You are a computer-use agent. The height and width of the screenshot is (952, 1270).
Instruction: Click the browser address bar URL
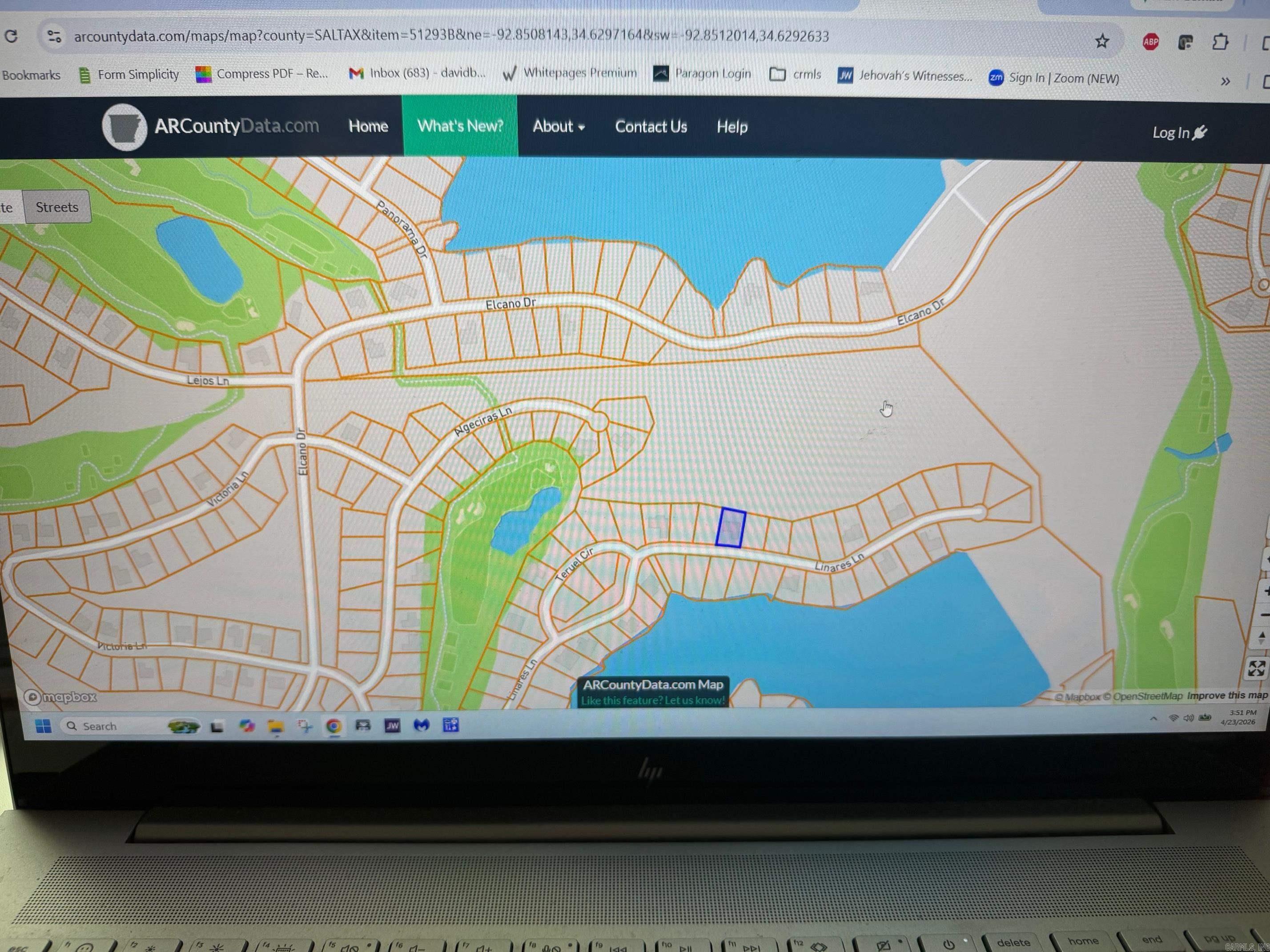point(451,36)
